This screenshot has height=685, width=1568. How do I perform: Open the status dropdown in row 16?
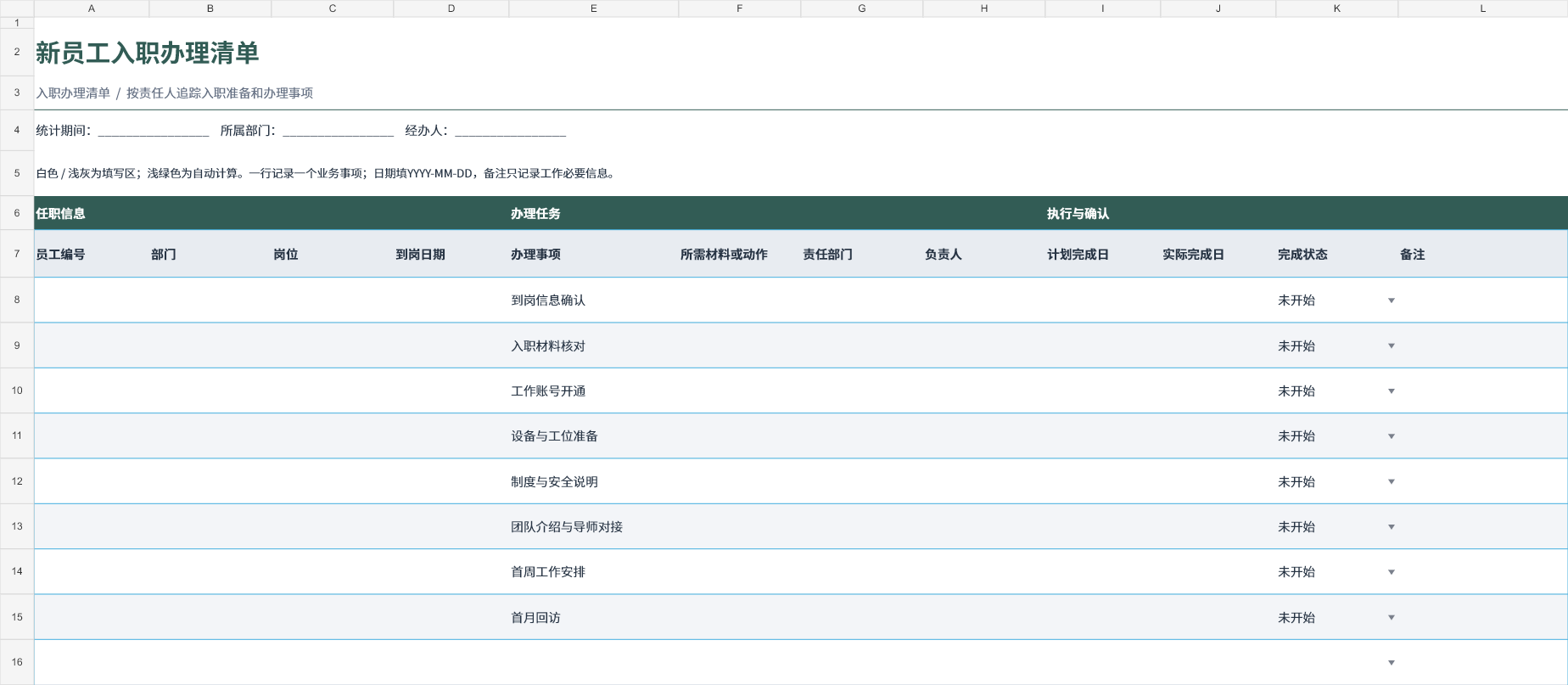1391,663
